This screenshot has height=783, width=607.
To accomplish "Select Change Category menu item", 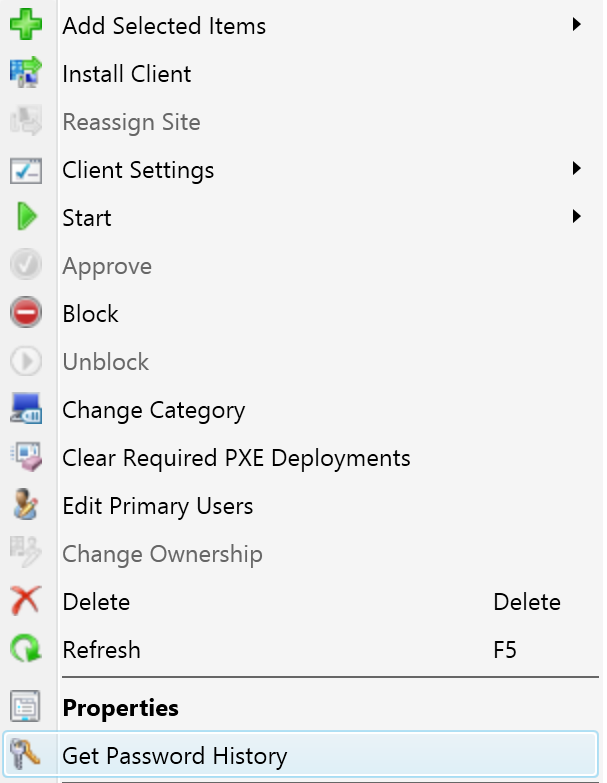I will [154, 410].
